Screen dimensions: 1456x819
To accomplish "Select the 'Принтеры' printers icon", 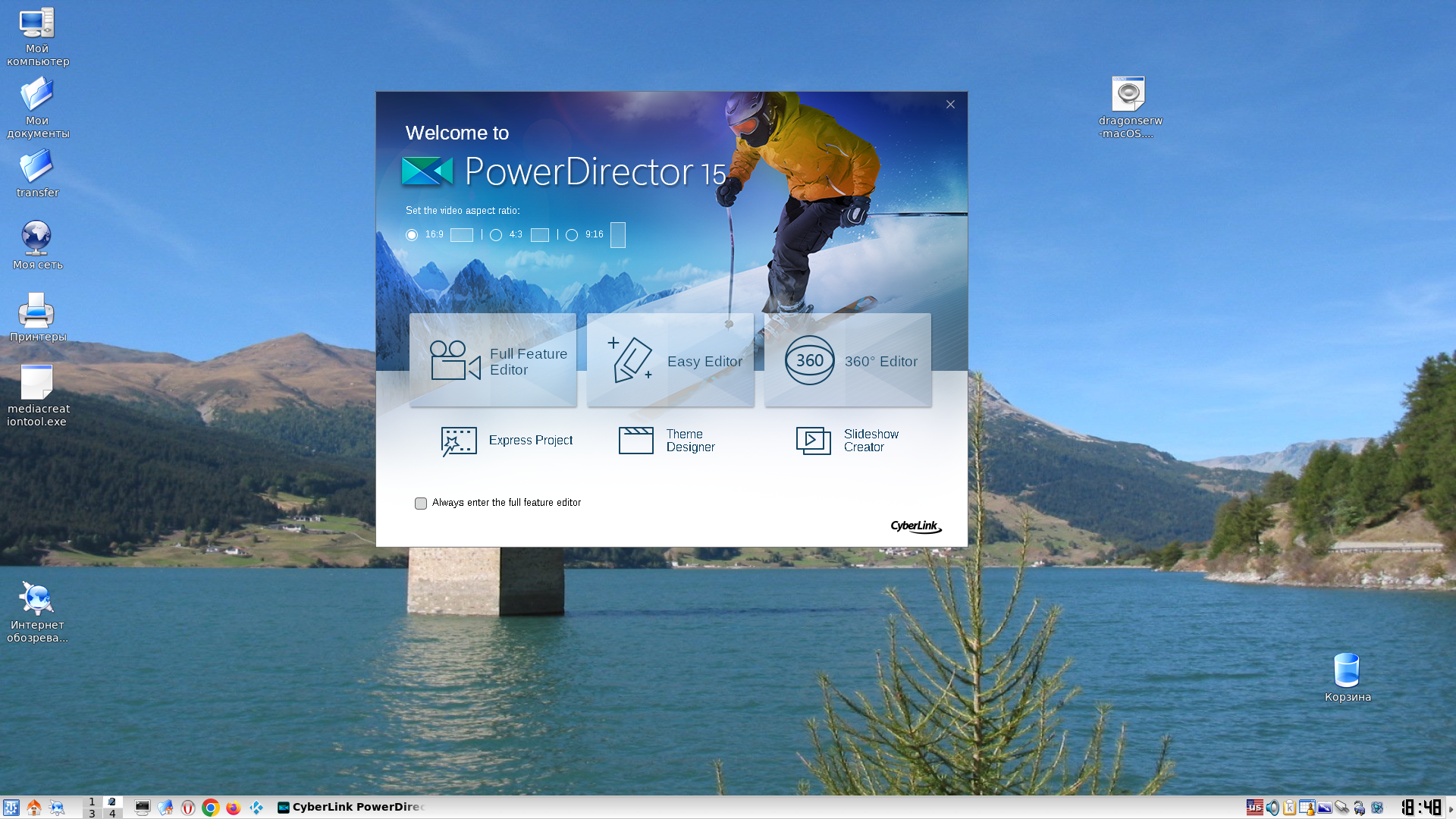I will [37, 317].
